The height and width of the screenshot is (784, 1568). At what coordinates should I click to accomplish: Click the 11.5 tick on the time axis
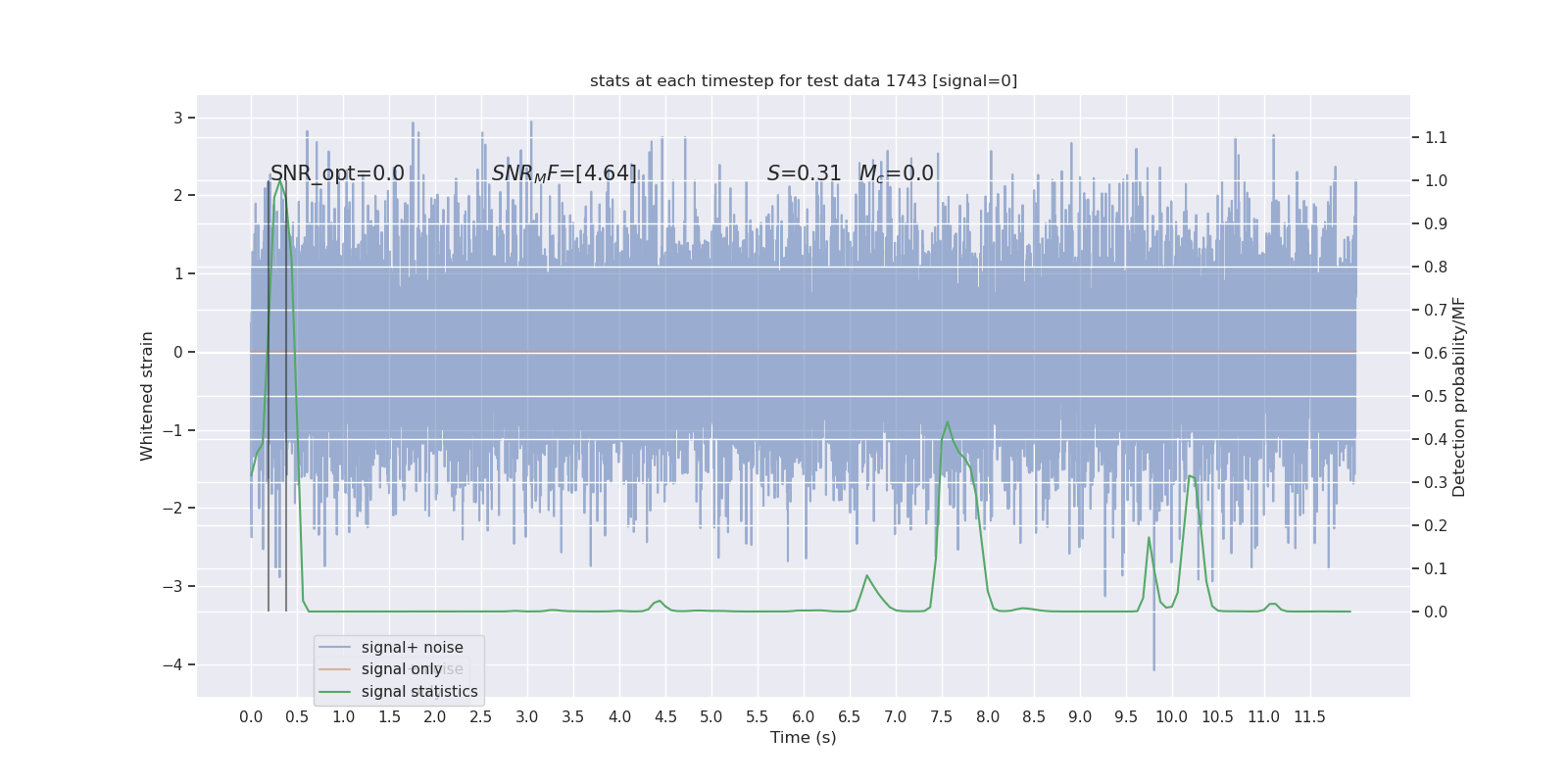1310,717
